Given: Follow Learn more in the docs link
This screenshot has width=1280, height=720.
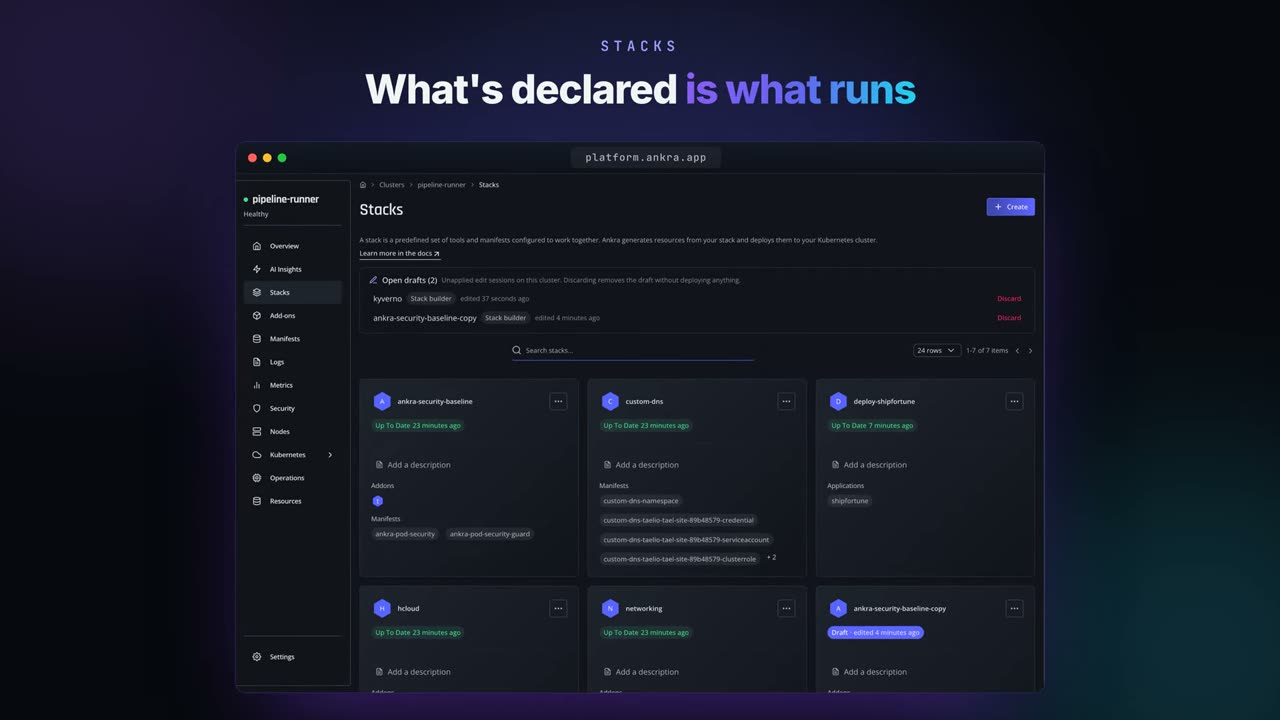Looking at the screenshot, I should [x=399, y=254].
